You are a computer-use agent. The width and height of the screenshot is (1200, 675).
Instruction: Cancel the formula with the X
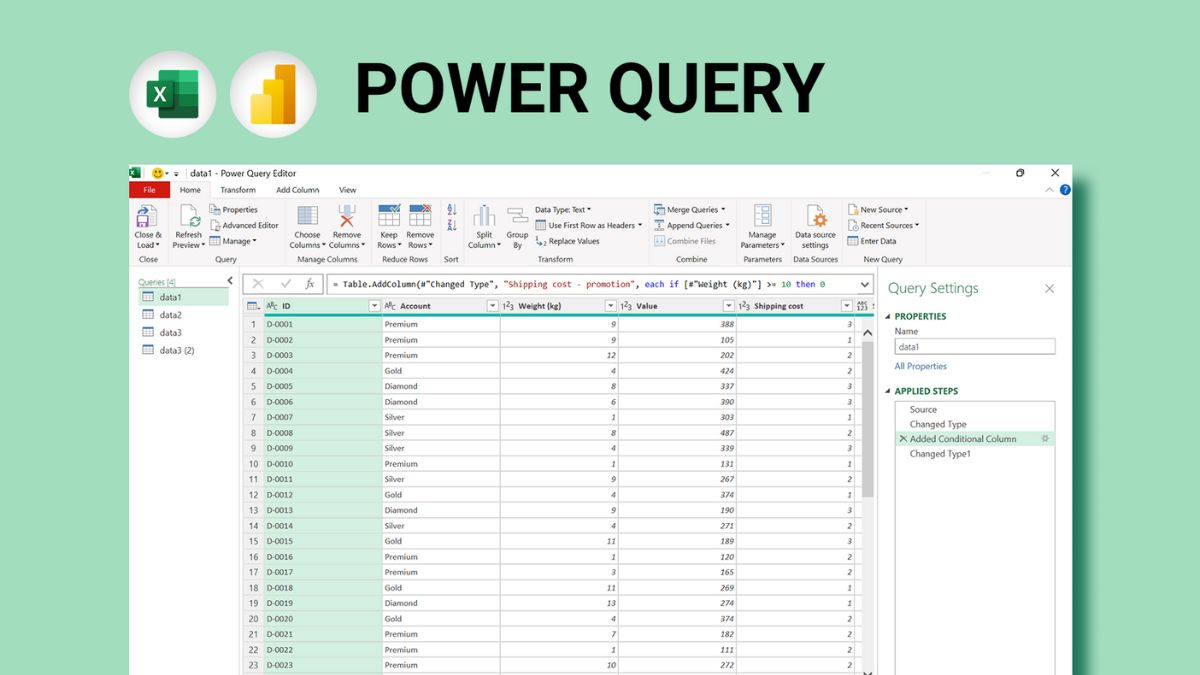[x=258, y=284]
